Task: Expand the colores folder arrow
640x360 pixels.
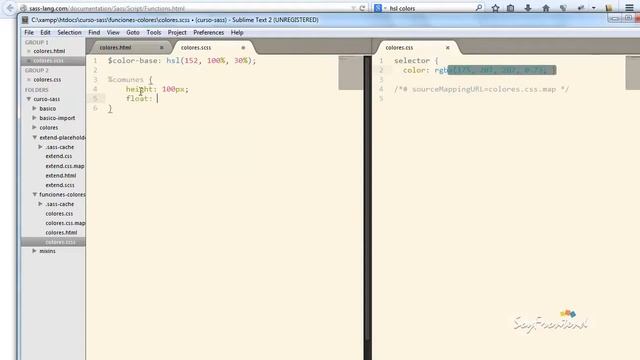Action: coord(34,128)
